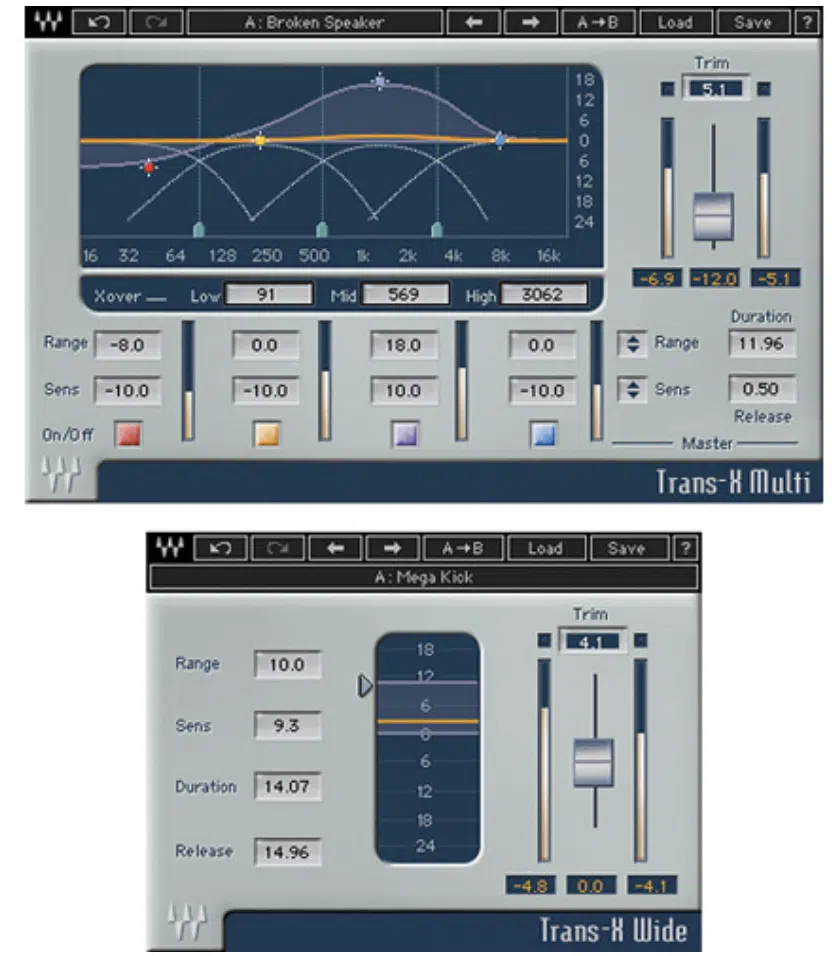Select the purple high-mid band marker on graph

(x=380, y=81)
